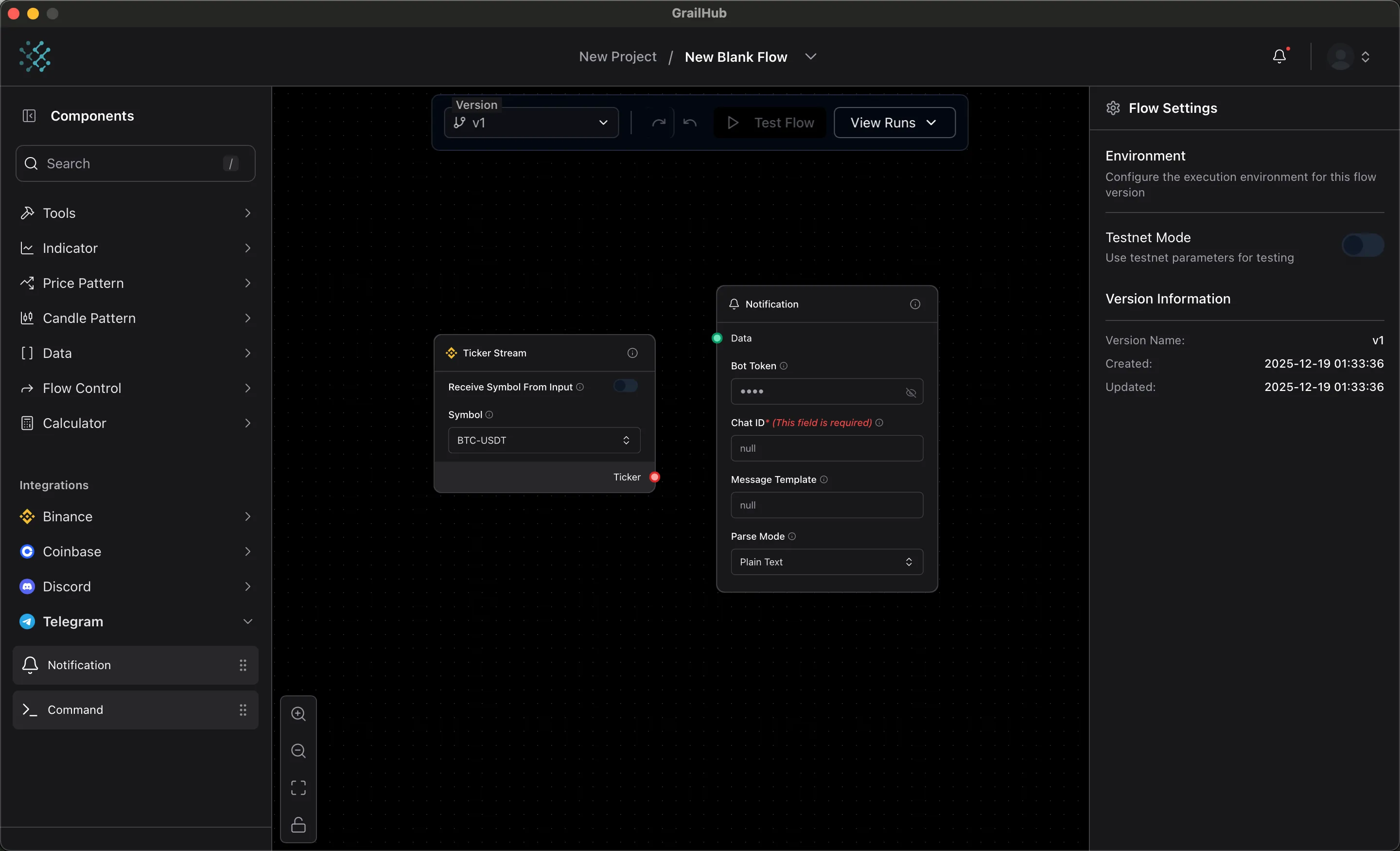This screenshot has width=1400, height=851.
Task: Click the canvas lock icon
Action: click(298, 825)
